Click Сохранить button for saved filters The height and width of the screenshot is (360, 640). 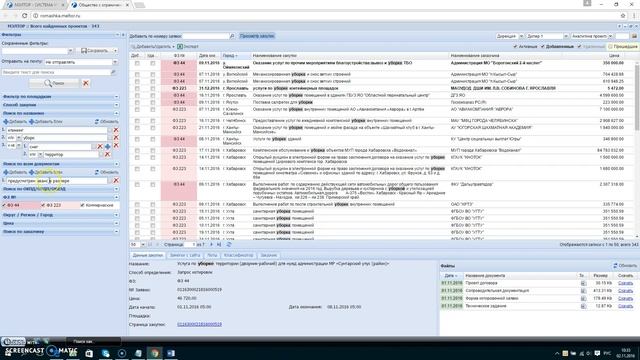click(95, 51)
